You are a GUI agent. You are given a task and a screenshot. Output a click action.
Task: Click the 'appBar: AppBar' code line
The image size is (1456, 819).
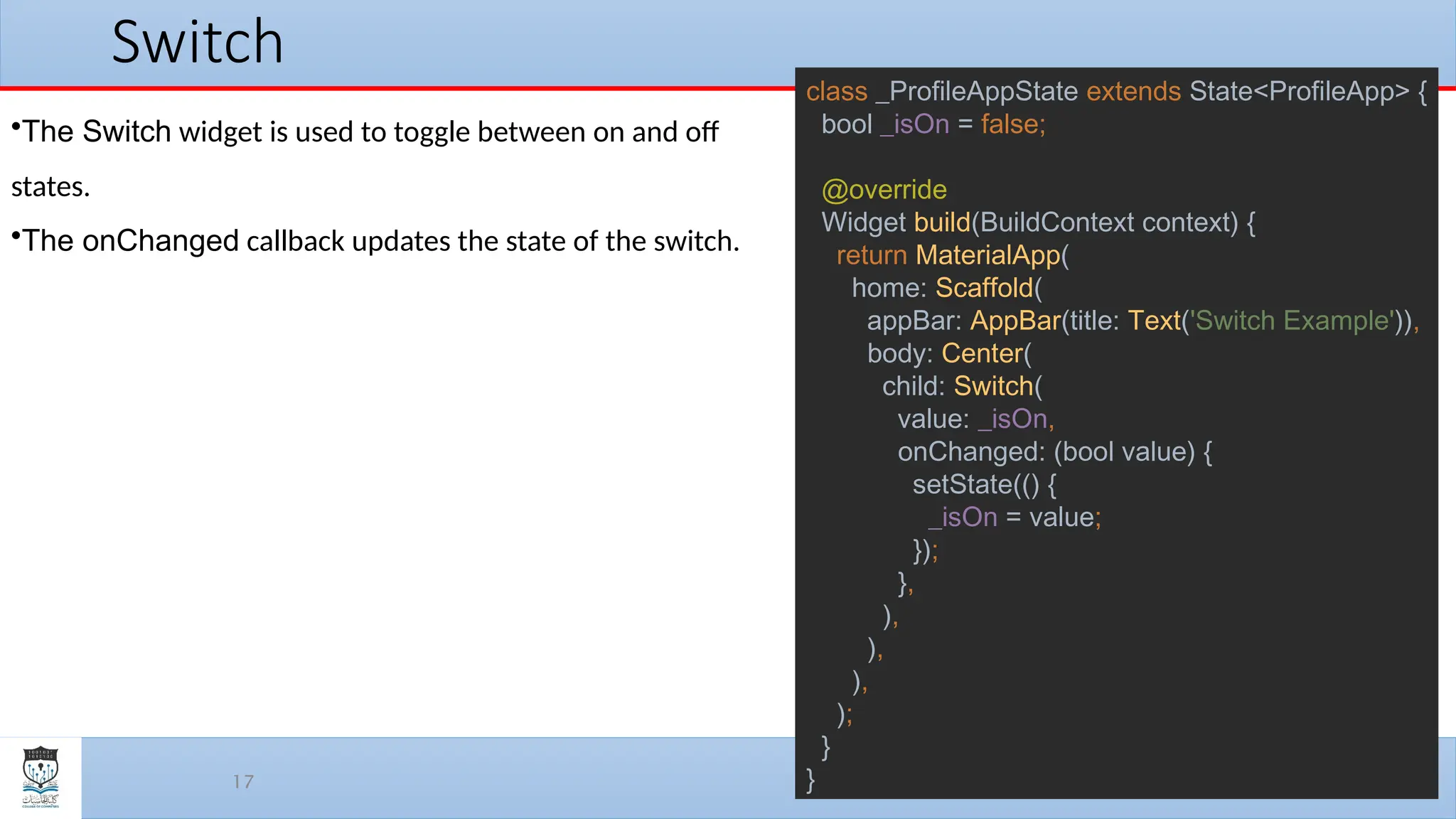click(1143, 321)
